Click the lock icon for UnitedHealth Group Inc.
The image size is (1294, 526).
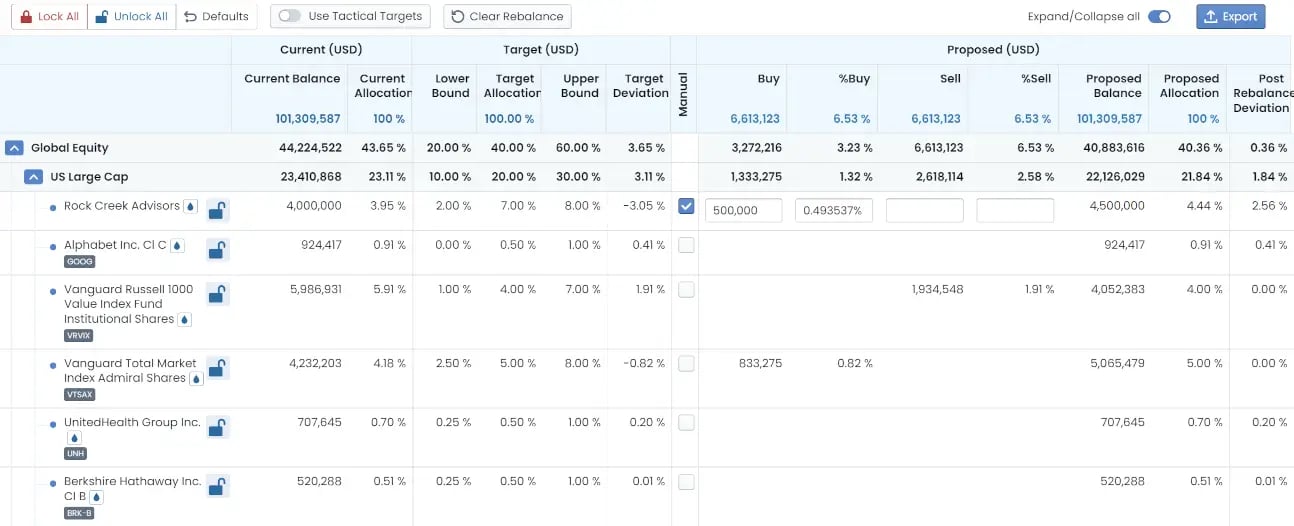(x=217, y=426)
